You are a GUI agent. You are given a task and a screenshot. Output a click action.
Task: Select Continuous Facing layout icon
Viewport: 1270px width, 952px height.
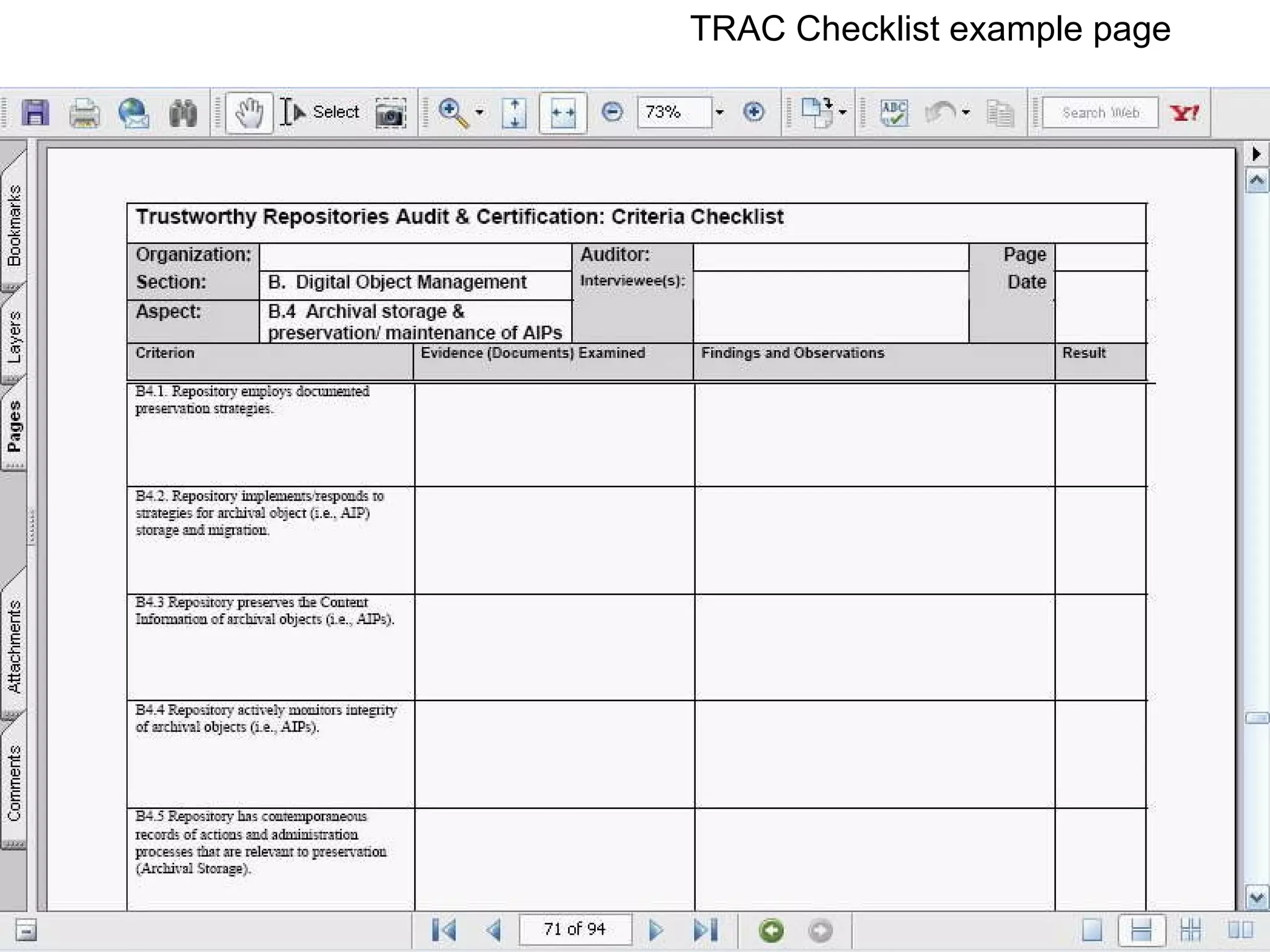[x=1191, y=930]
